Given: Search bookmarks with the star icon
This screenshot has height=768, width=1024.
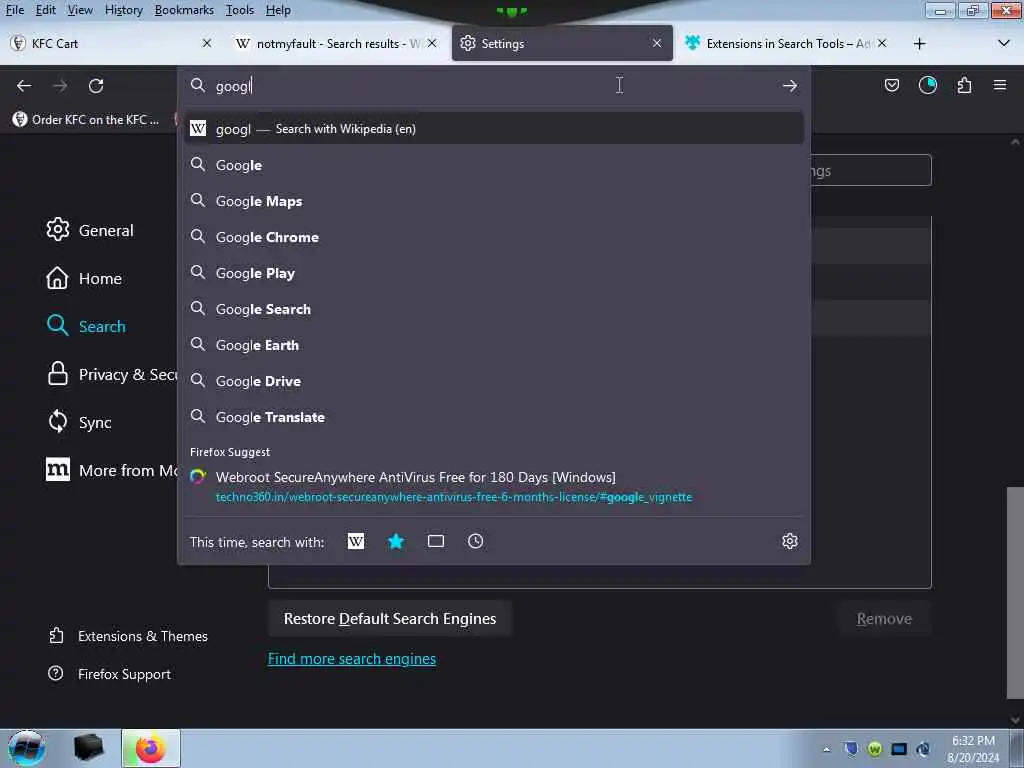Looking at the screenshot, I should (x=396, y=541).
